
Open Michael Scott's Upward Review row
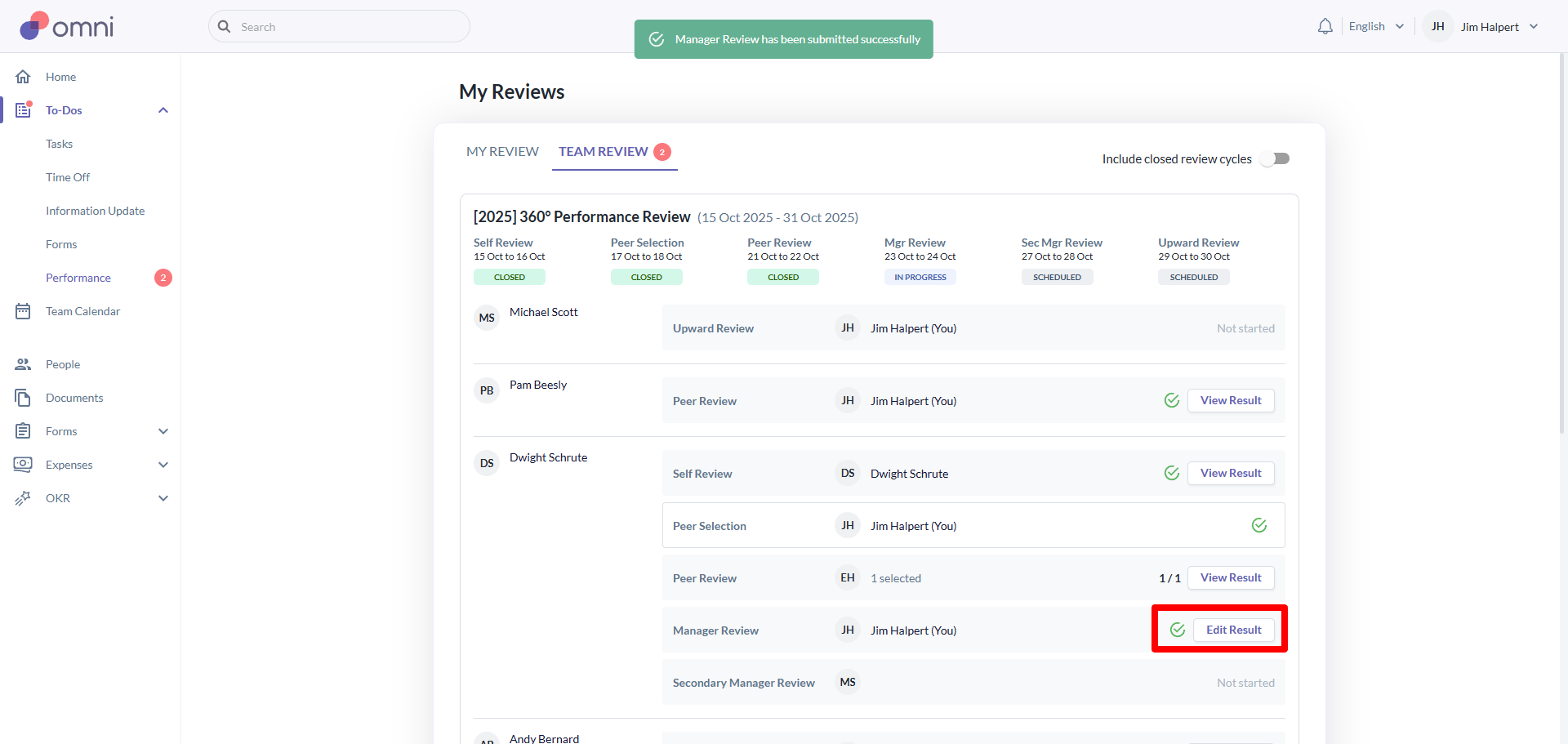[973, 327]
